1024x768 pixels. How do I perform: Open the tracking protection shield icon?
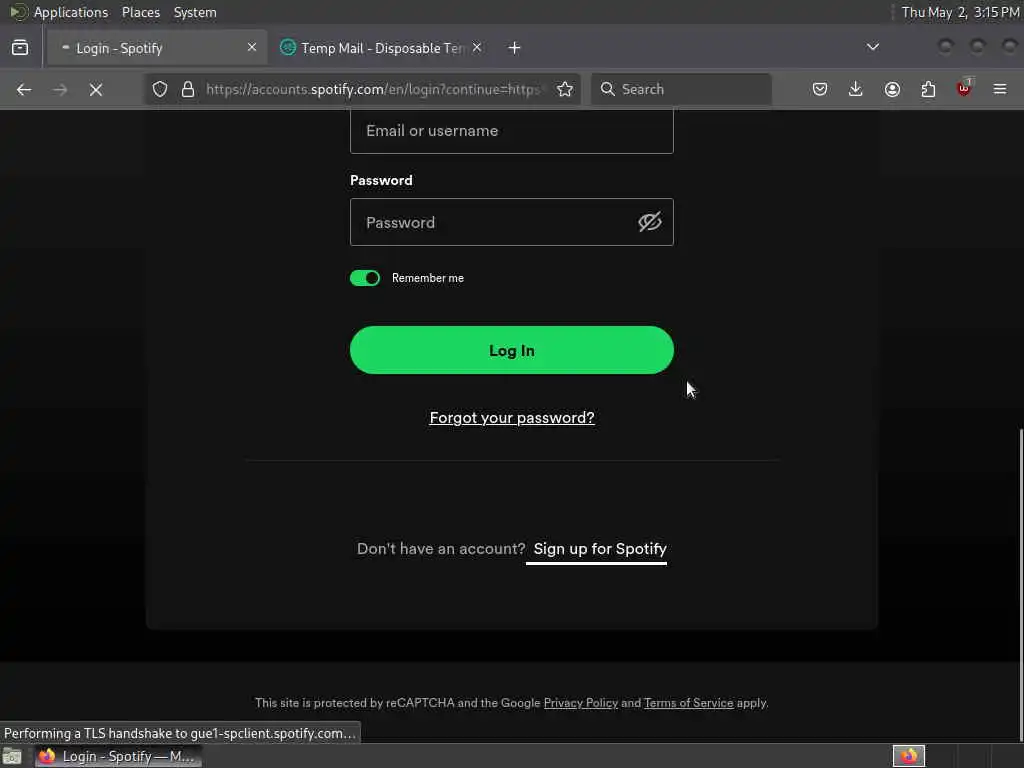click(160, 89)
